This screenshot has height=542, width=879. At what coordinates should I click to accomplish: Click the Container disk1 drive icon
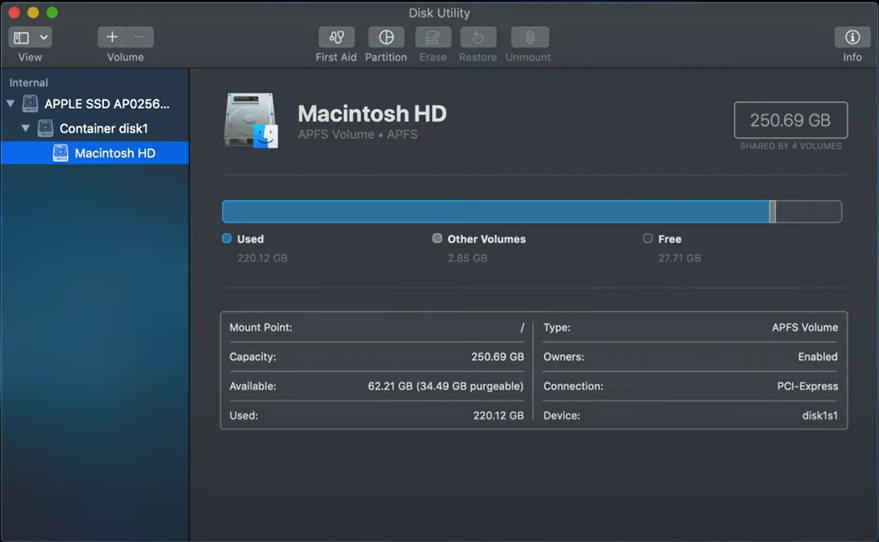pos(45,128)
